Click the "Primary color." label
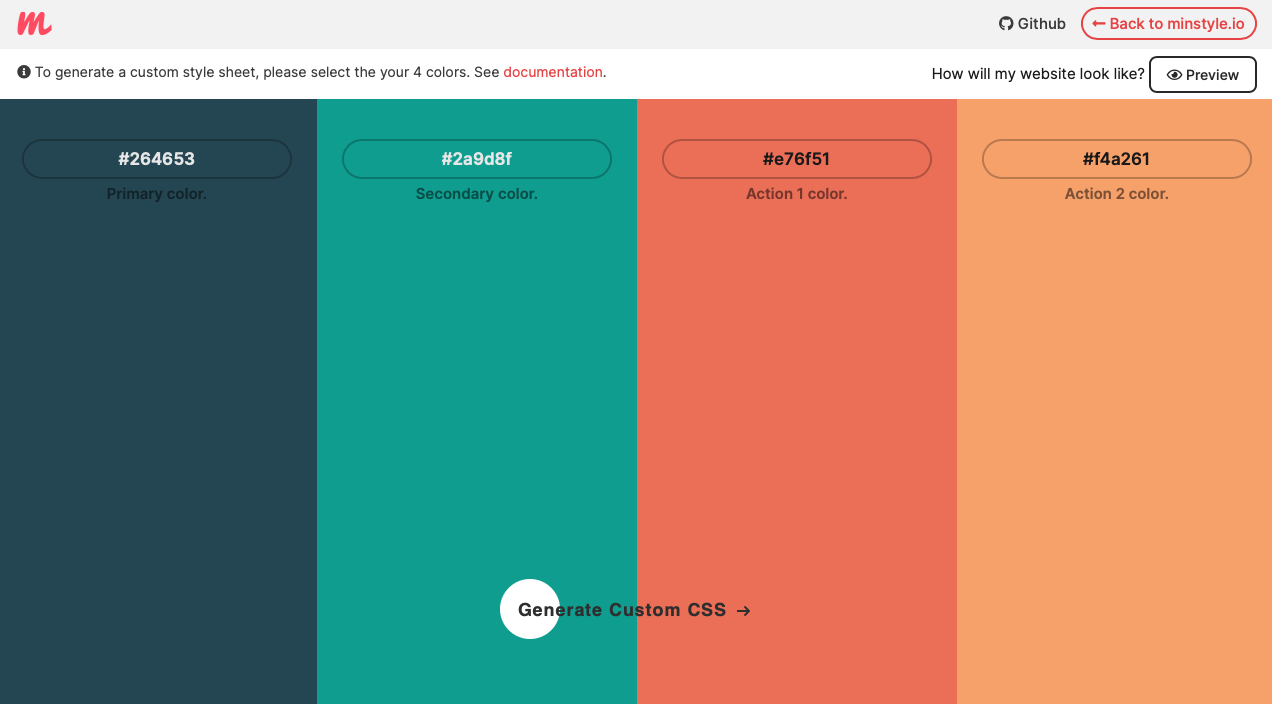This screenshot has width=1272, height=704. [x=157, y=194]
